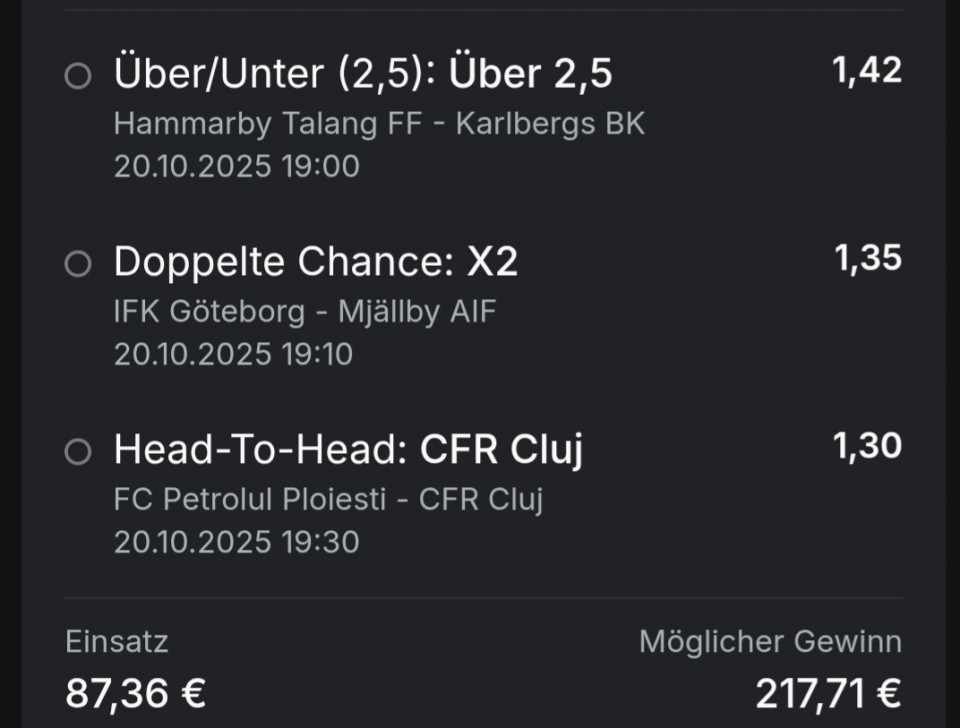
Task: Click the IFK Göteborg team name
Action: [209, 311]
